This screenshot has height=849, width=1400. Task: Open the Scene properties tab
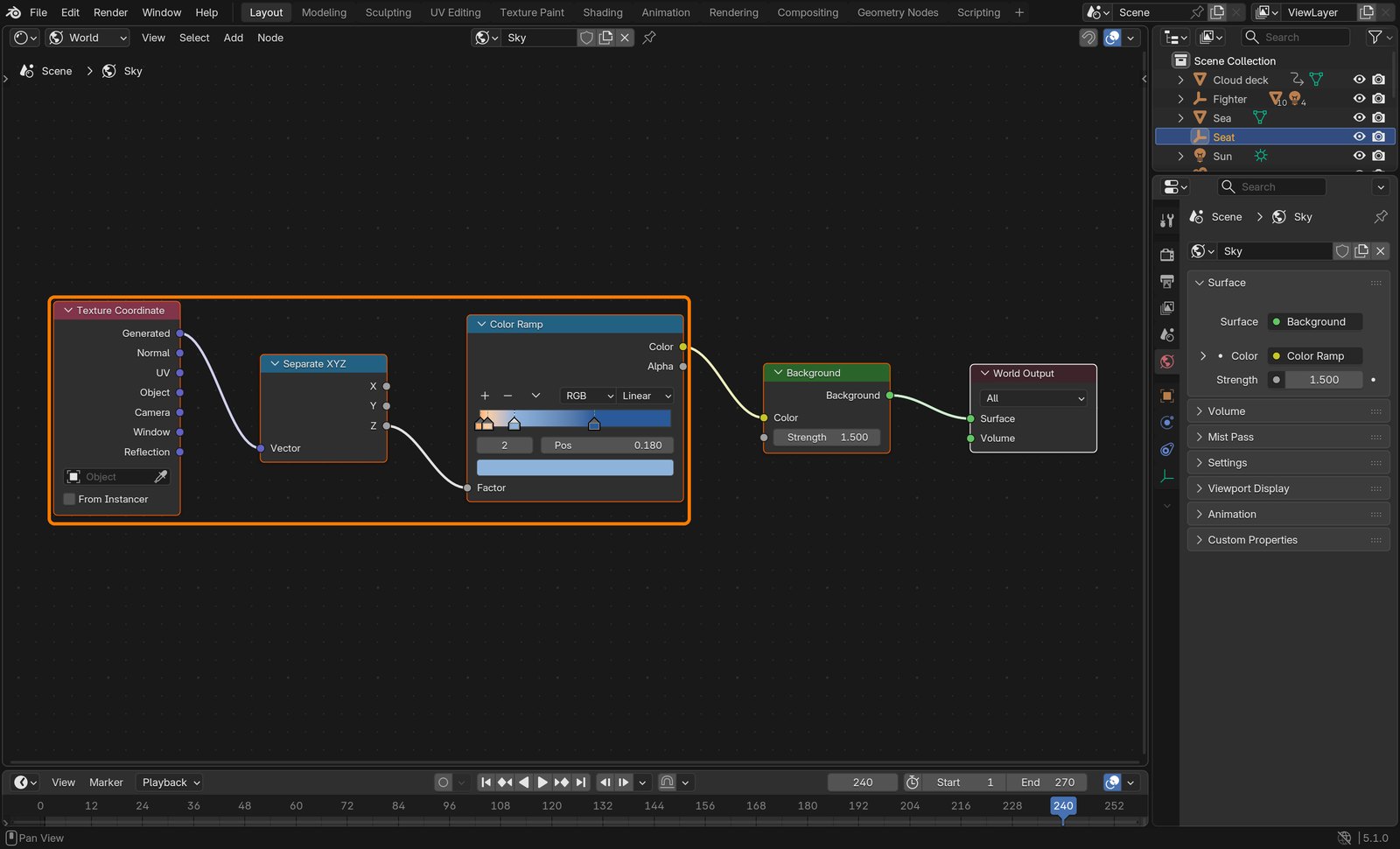coord(1166,334)
